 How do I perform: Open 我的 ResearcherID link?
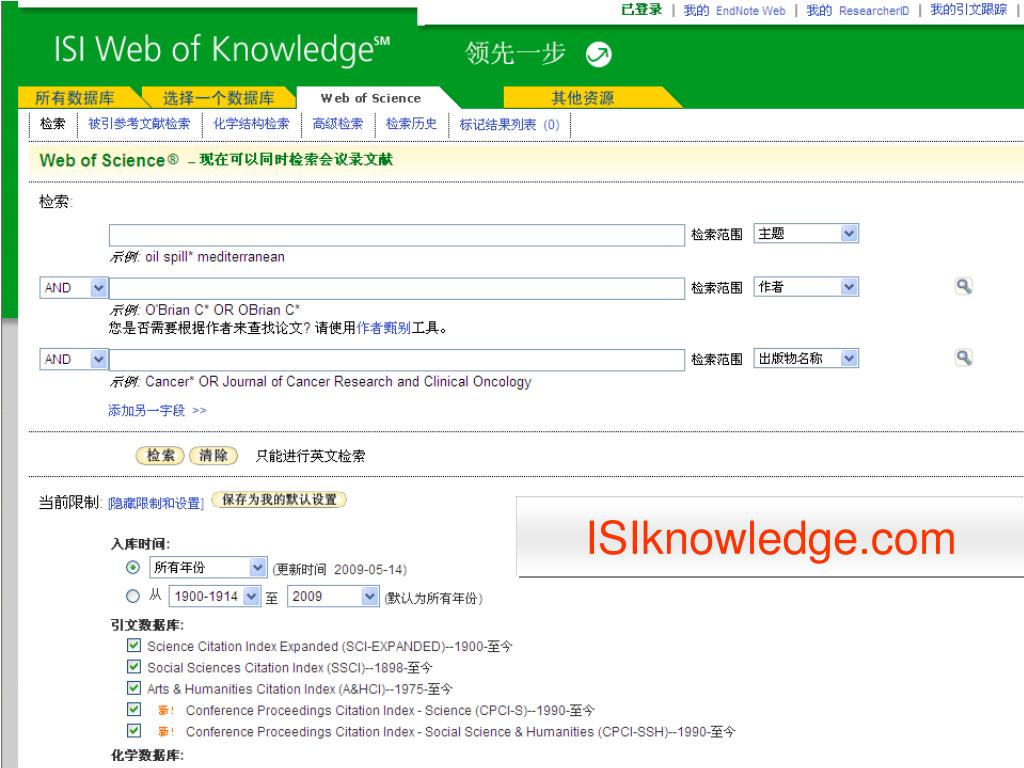[857, 10]
